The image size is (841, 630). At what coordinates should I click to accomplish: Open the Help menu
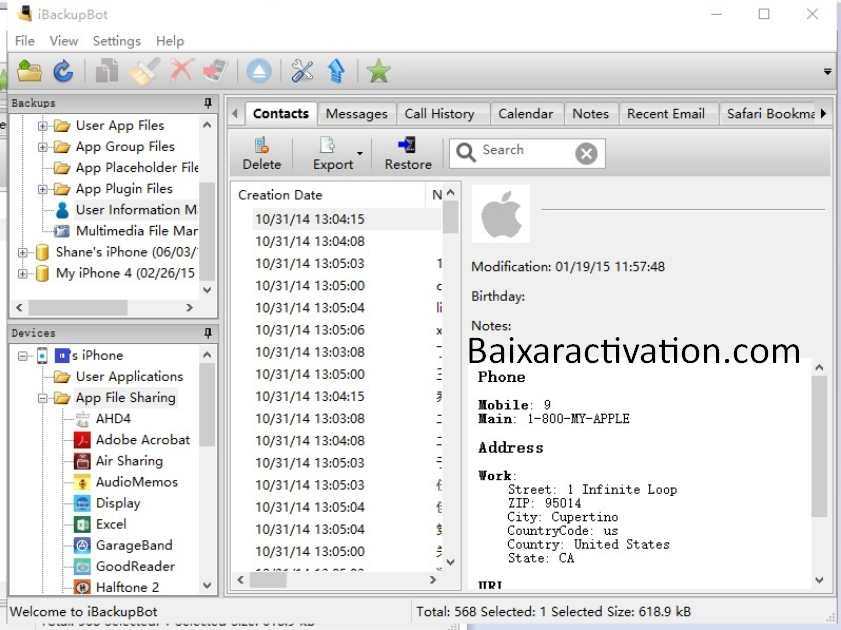coord(170,41)
